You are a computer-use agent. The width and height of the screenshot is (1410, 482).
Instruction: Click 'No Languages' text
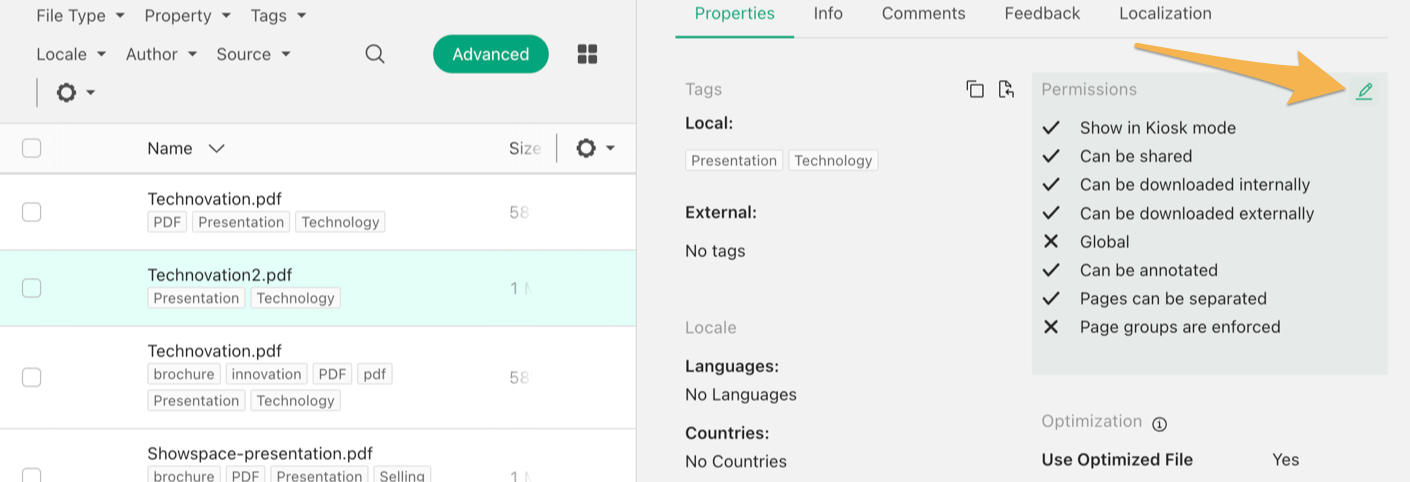click(741, 394)
